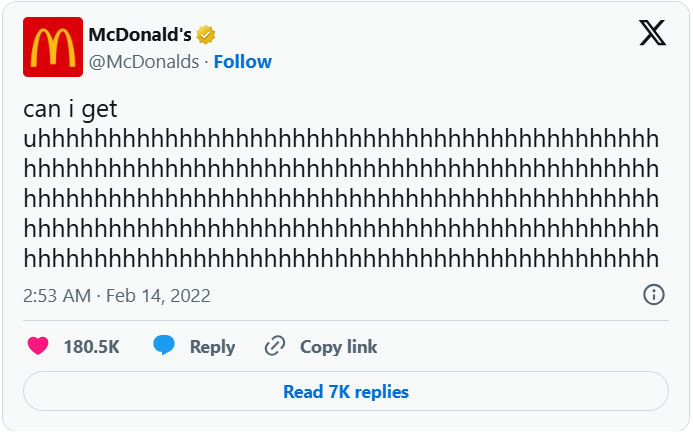This screenshot has height=435, width=693.
Task: Click the McDonald's golden arches avatar
Action: coord(53,47)
